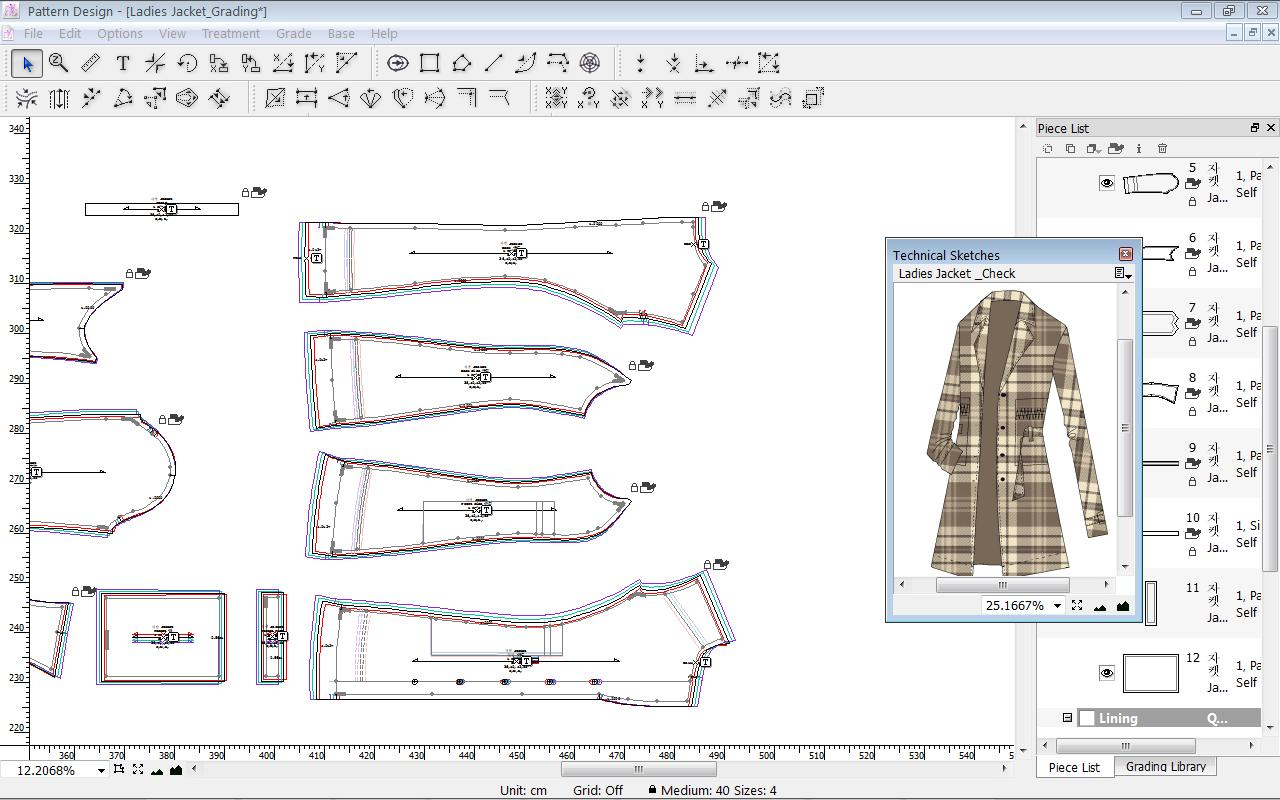Select the circular target tool
This screenshot has width=1280, height=800.
[590, 64]
